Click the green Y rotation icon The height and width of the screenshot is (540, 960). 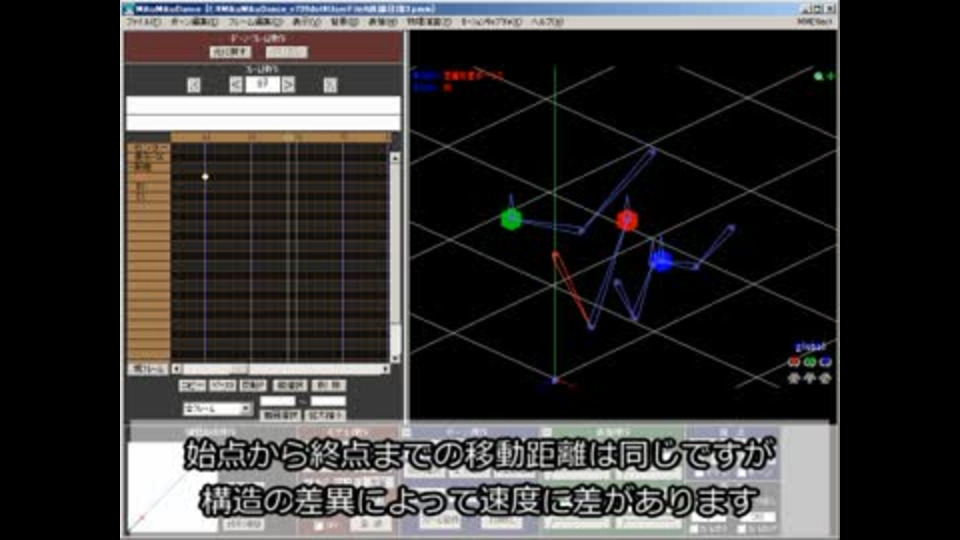pyautogui.click(x=810, y=362)
